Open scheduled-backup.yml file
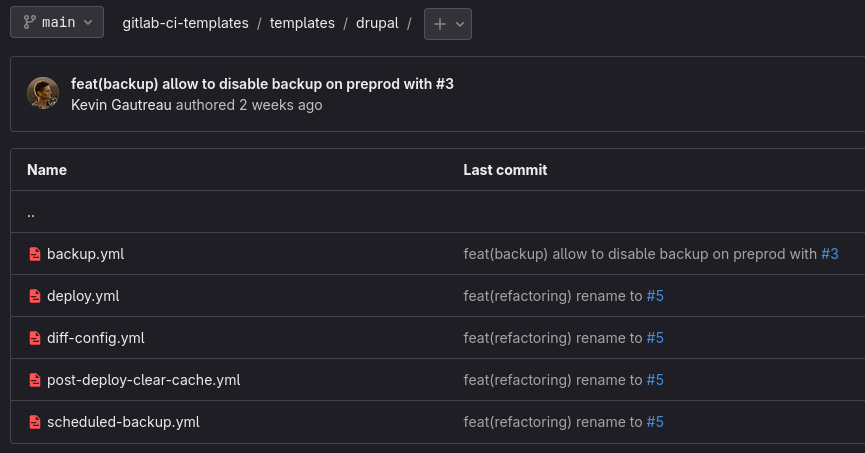The width and height of the screenshot is (865, 453). pos(123,422)
